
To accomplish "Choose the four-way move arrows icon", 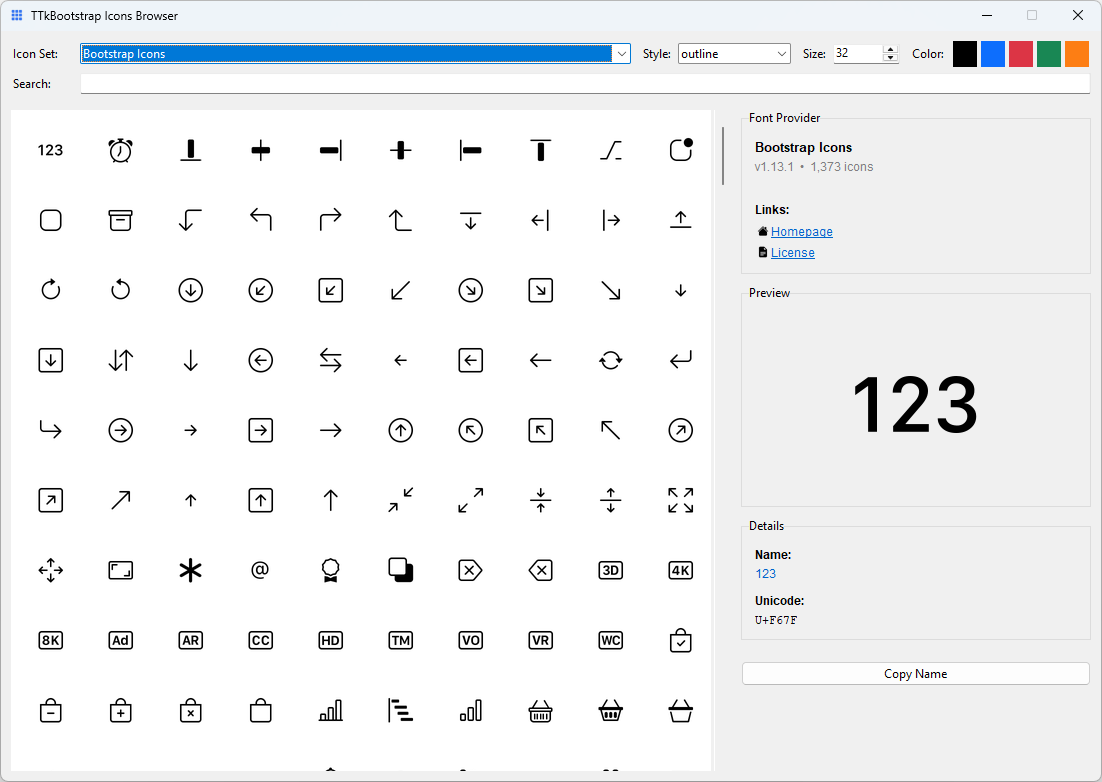I will (51, 570).
